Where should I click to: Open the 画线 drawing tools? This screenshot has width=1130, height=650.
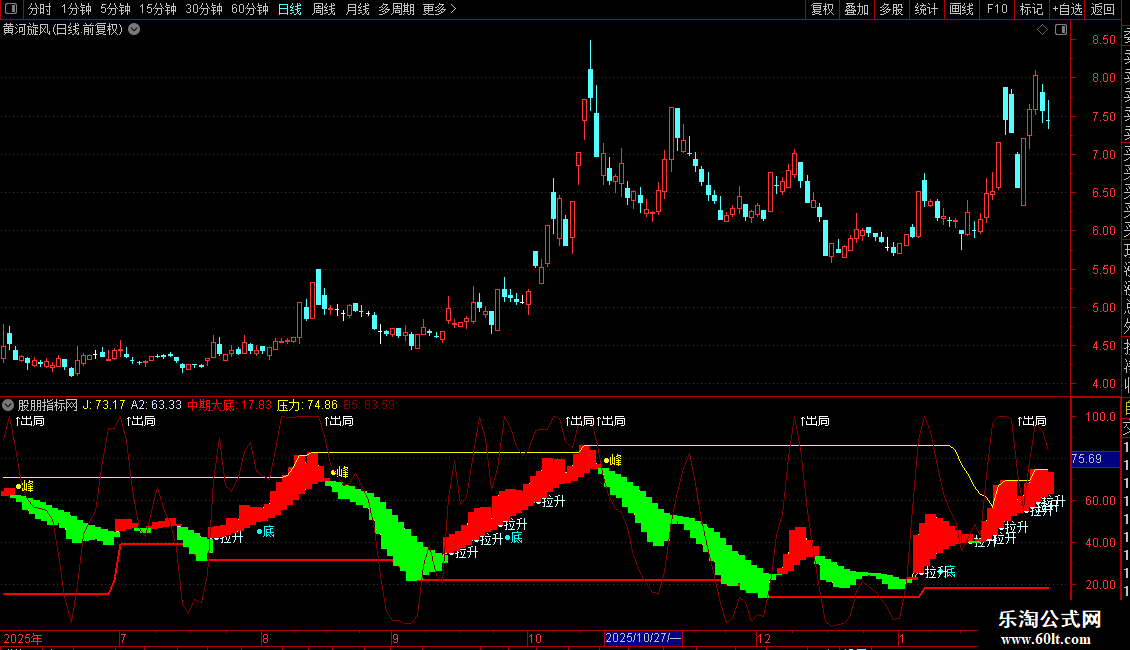click(961, 9)
